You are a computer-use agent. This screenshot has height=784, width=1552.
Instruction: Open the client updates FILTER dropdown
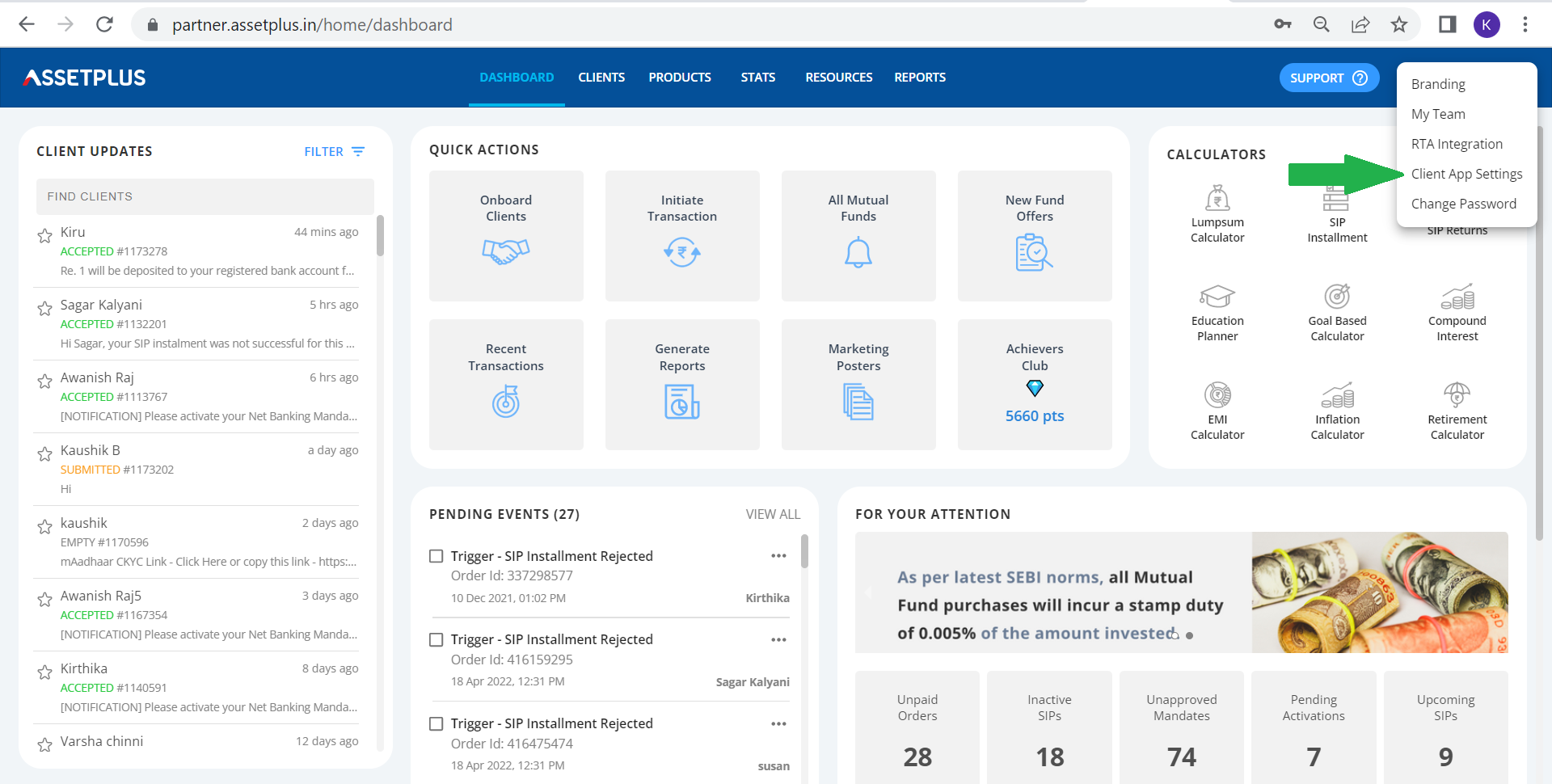tap(334, 151)
